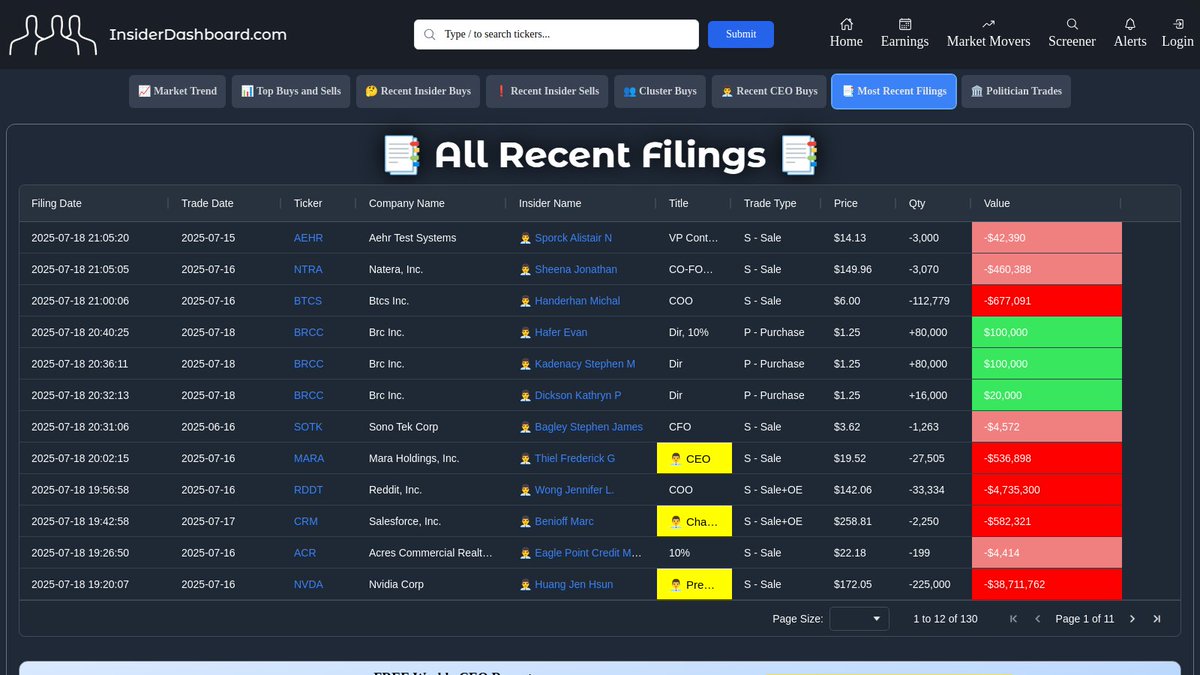Click the magnifier icon in search box
Image resolution: width=1200 pixels, height=675 pixels.
pos(430,34)
